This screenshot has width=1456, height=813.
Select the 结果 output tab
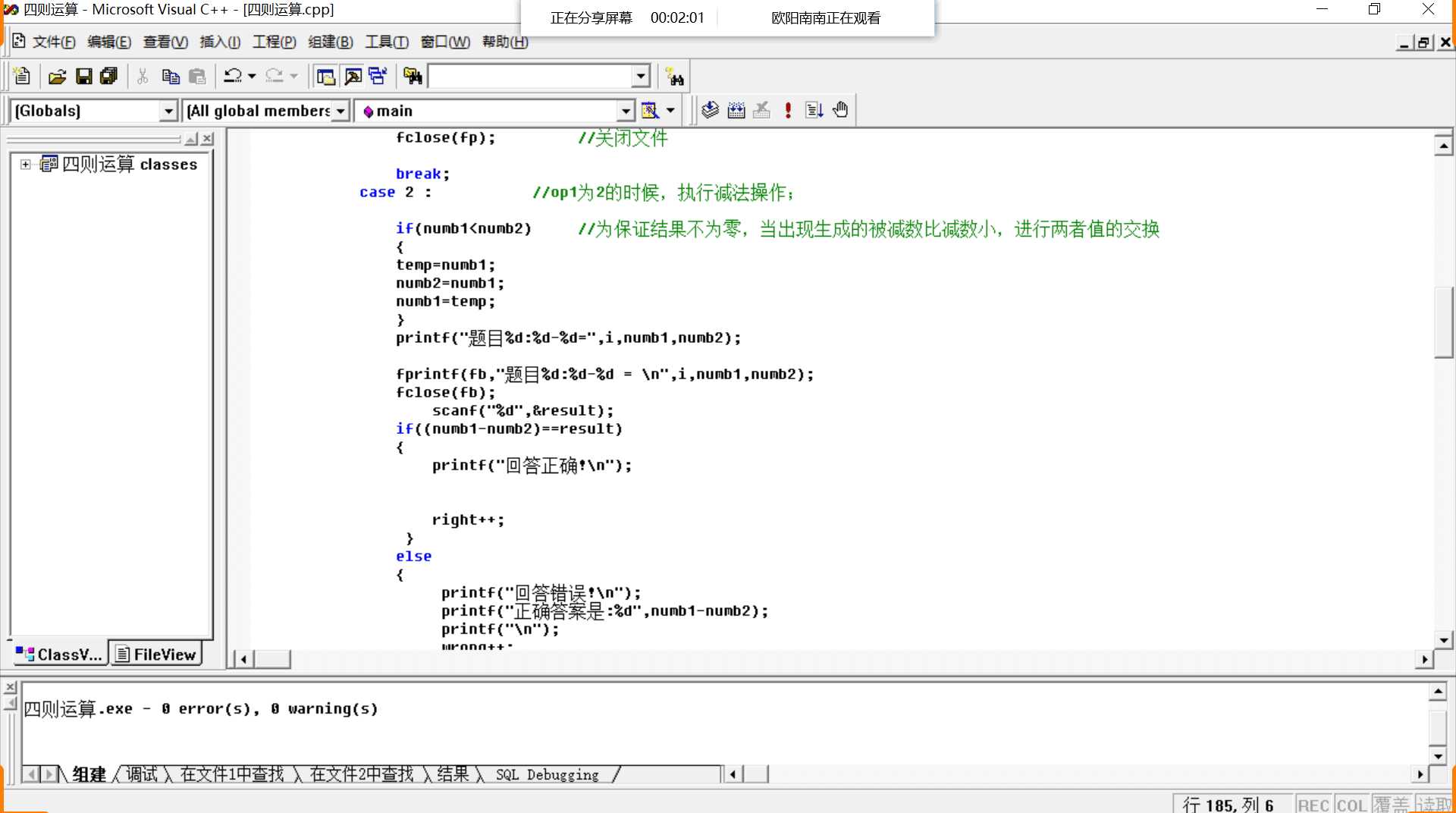[x=453, y=774]
